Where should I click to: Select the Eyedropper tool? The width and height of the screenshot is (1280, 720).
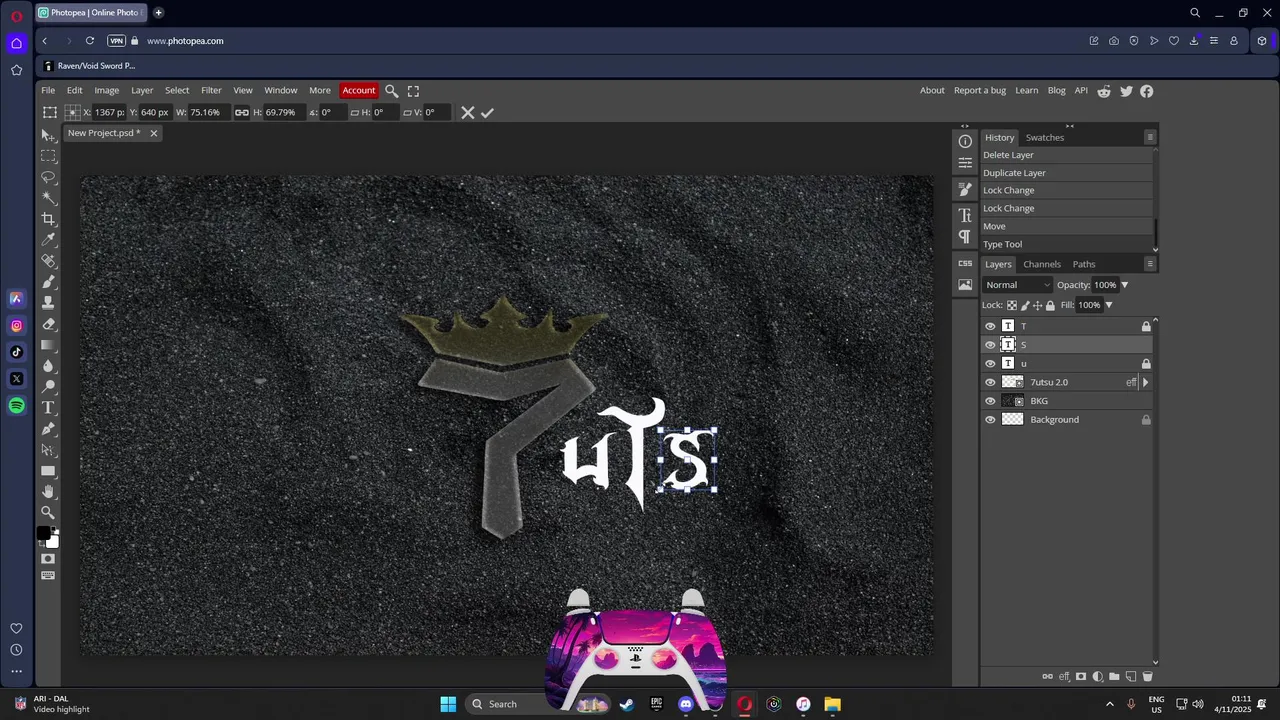click(48, 240)
